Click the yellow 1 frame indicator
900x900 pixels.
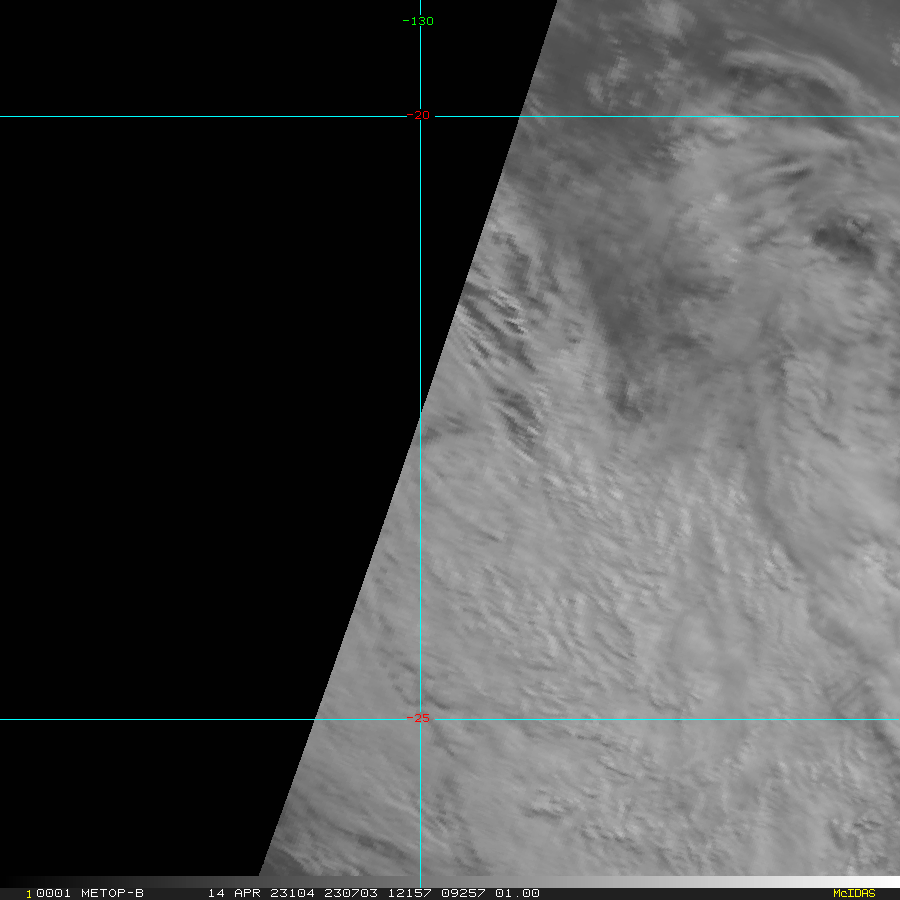click(29, 893)
